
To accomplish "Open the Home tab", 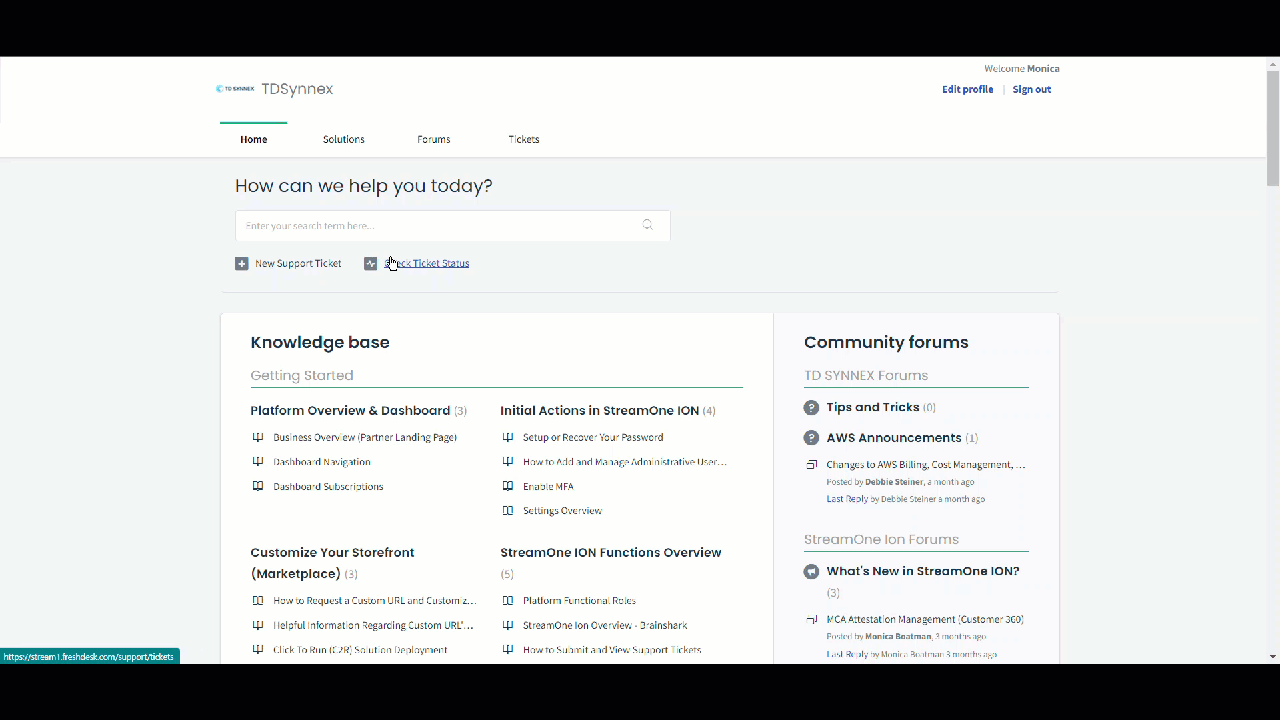I will [x=254, y=139].
